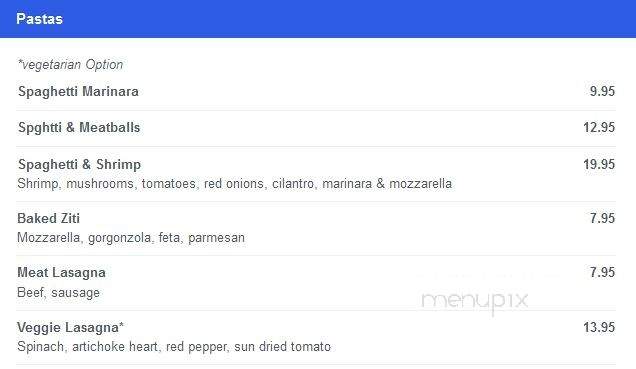636x369 pixels.
Task: Click the blue Pastas header bar
Action: pyautogui.click(x=318, y=19)
